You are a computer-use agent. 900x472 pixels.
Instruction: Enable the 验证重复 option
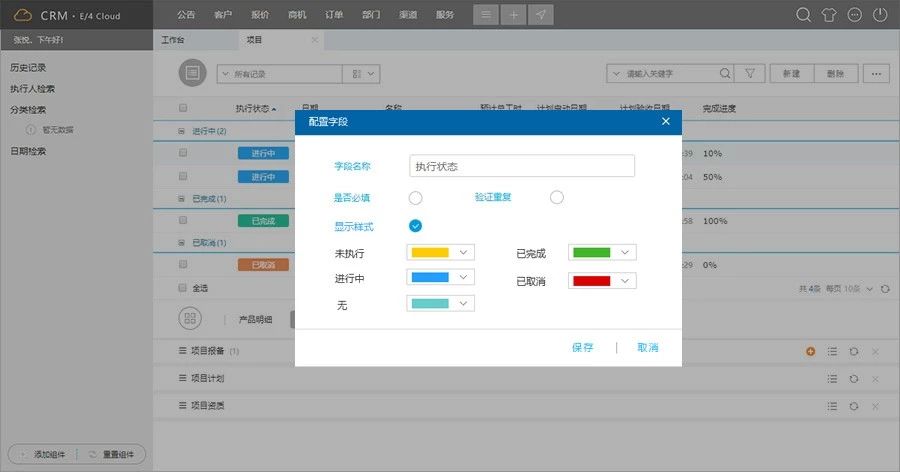(x=557, y=197)
